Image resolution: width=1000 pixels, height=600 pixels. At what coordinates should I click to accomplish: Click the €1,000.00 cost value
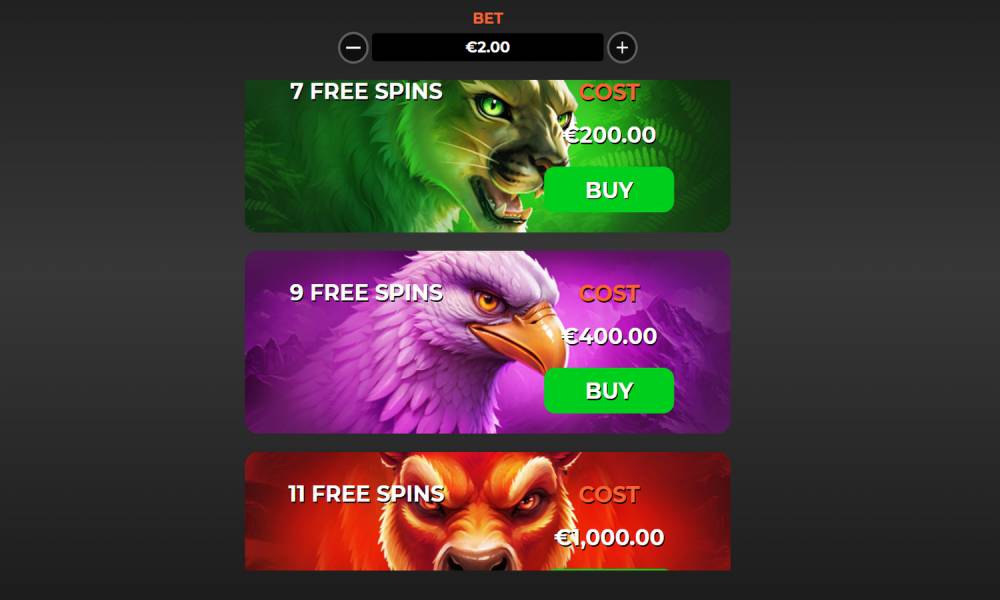(x=609, y=538)
